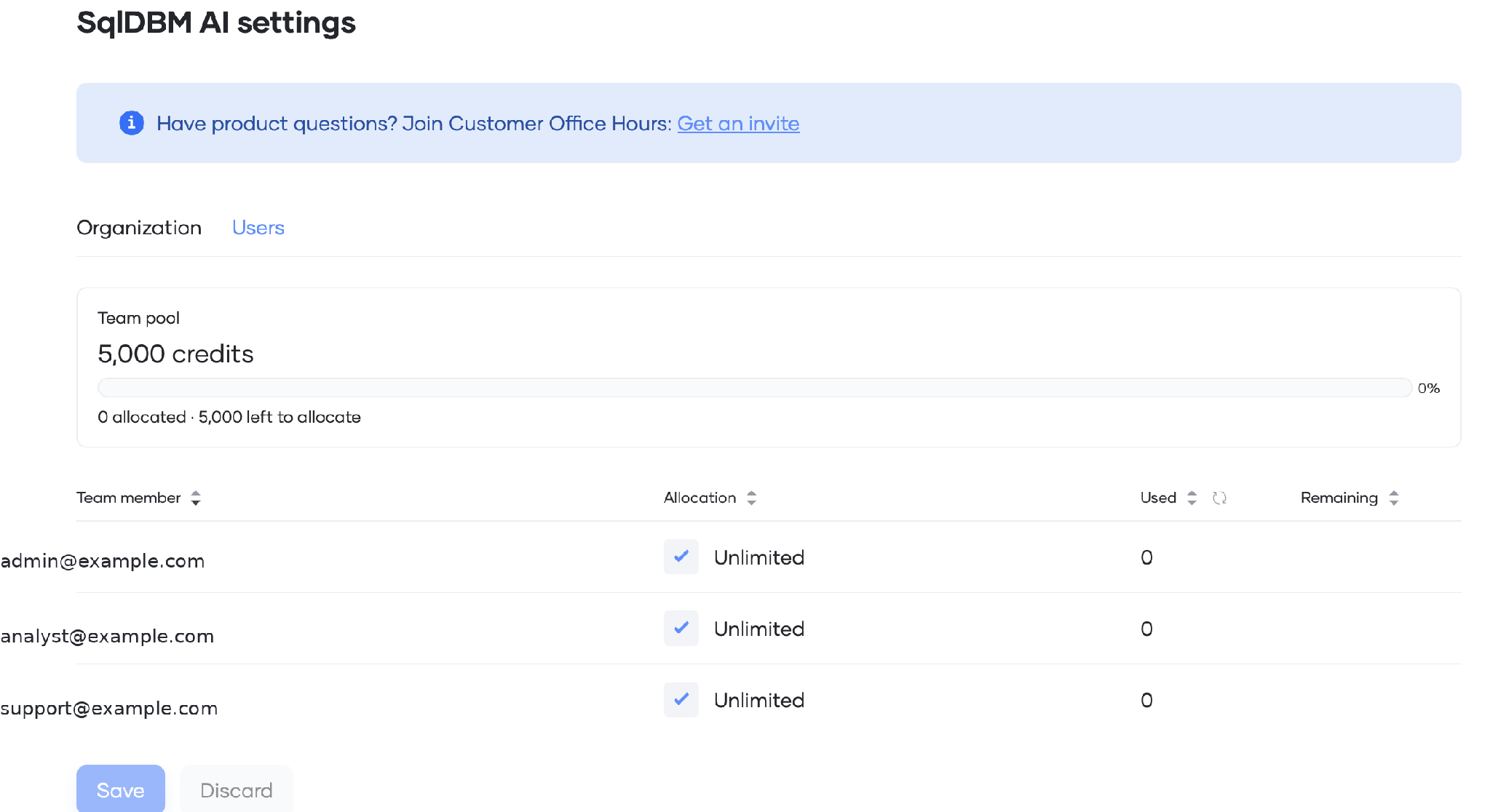Sort by Used column arrows

pyautogui.click(x=1192, y=498)
